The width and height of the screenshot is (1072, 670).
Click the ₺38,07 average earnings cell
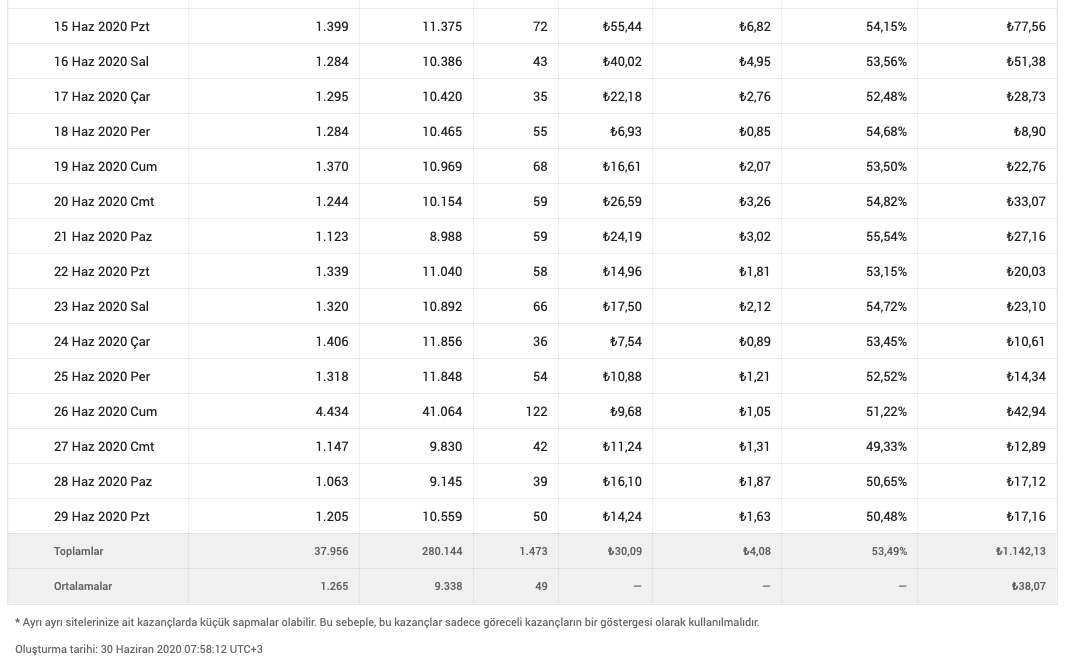pyautogui.click(x=1028, y=586)
